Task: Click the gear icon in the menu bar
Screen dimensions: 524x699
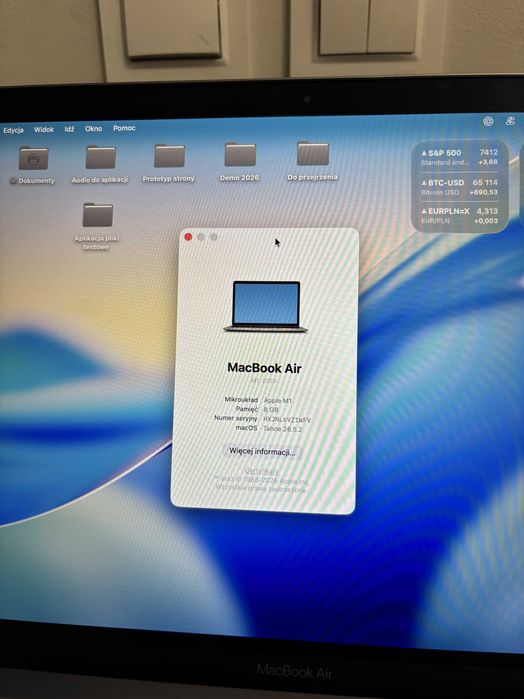Action: pyautogui.click(x=488, y=121)
